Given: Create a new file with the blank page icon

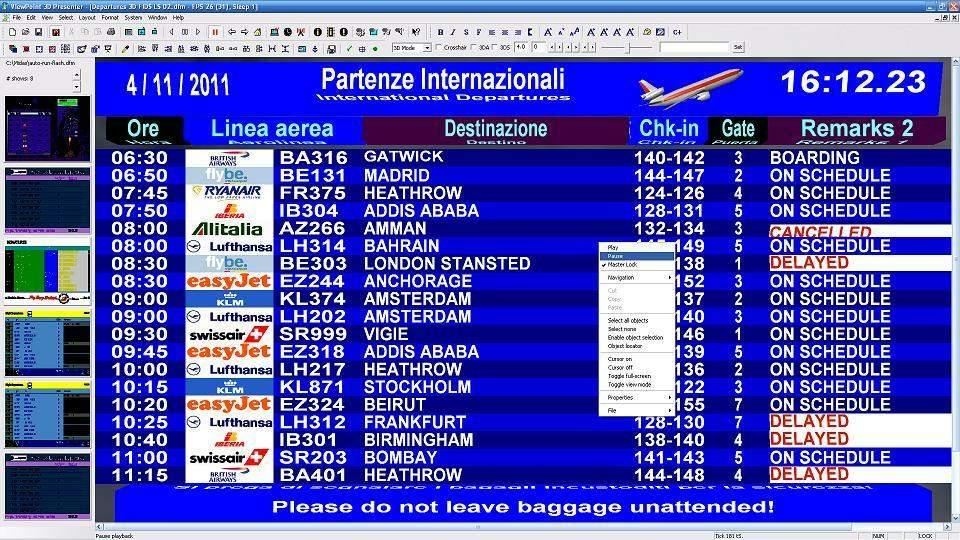Looking at the screenshot, I should click(12, 32).
